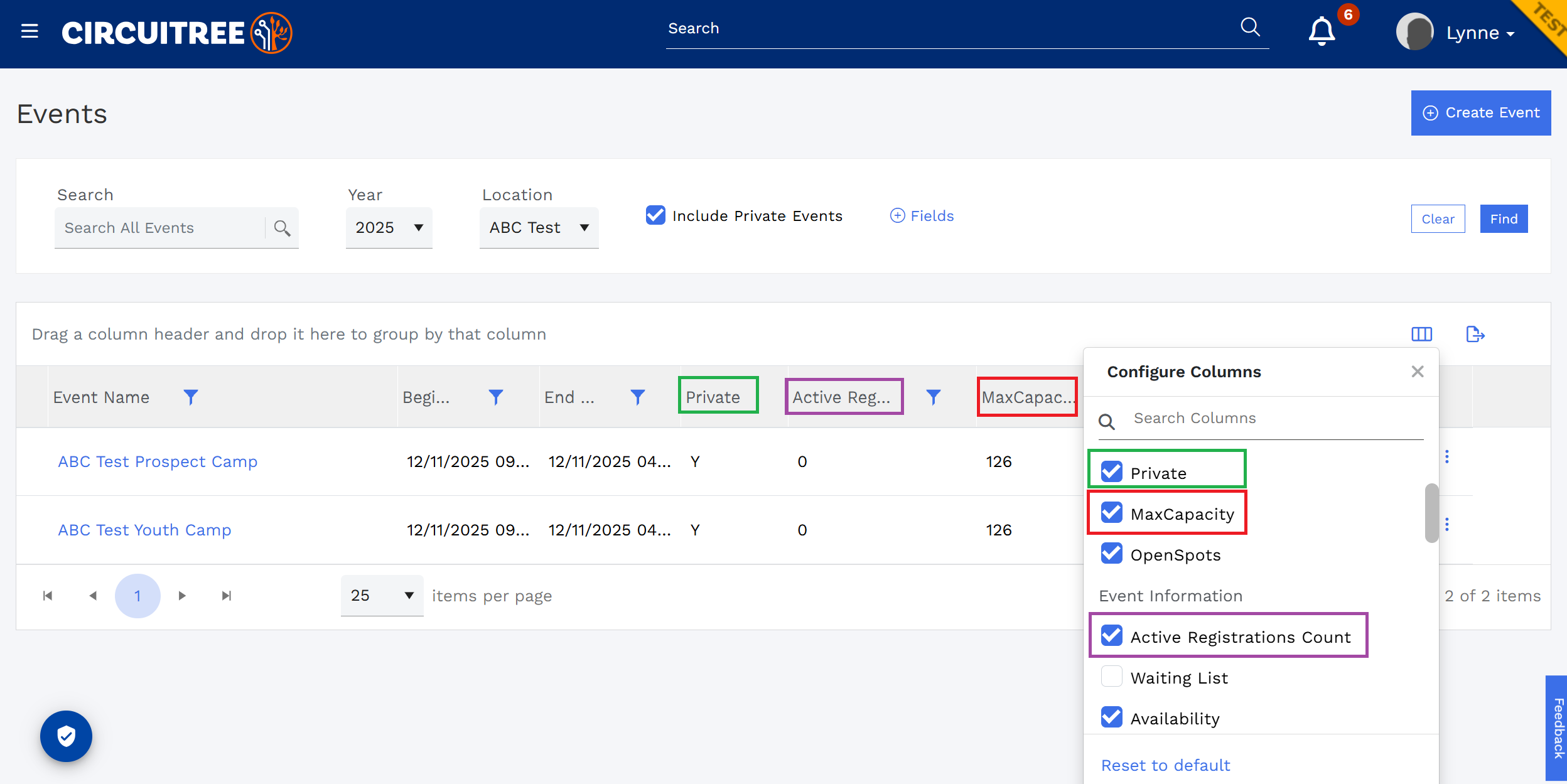Filter the Active Registrations column
This screenshot has width=1567, height=784.
[934, 397]
